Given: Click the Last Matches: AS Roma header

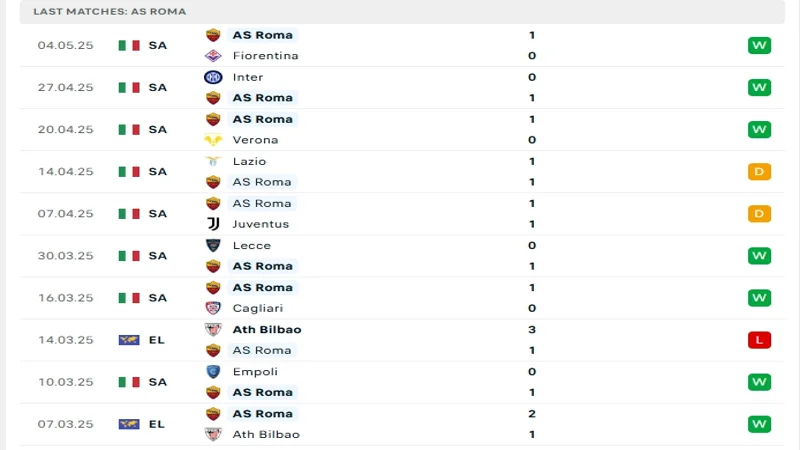Looking at the screenshot, I should coord(109,11).
